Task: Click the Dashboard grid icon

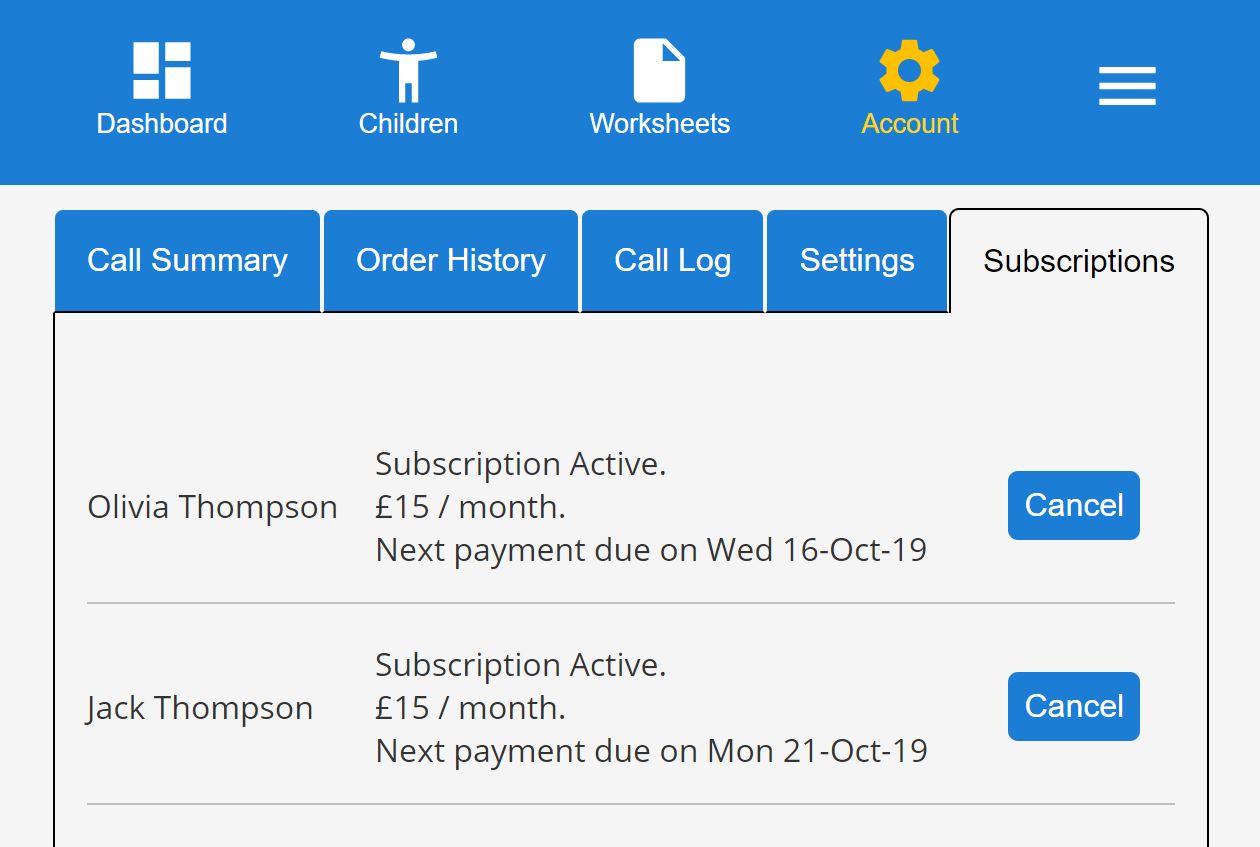Action: (x=162, y=70)
